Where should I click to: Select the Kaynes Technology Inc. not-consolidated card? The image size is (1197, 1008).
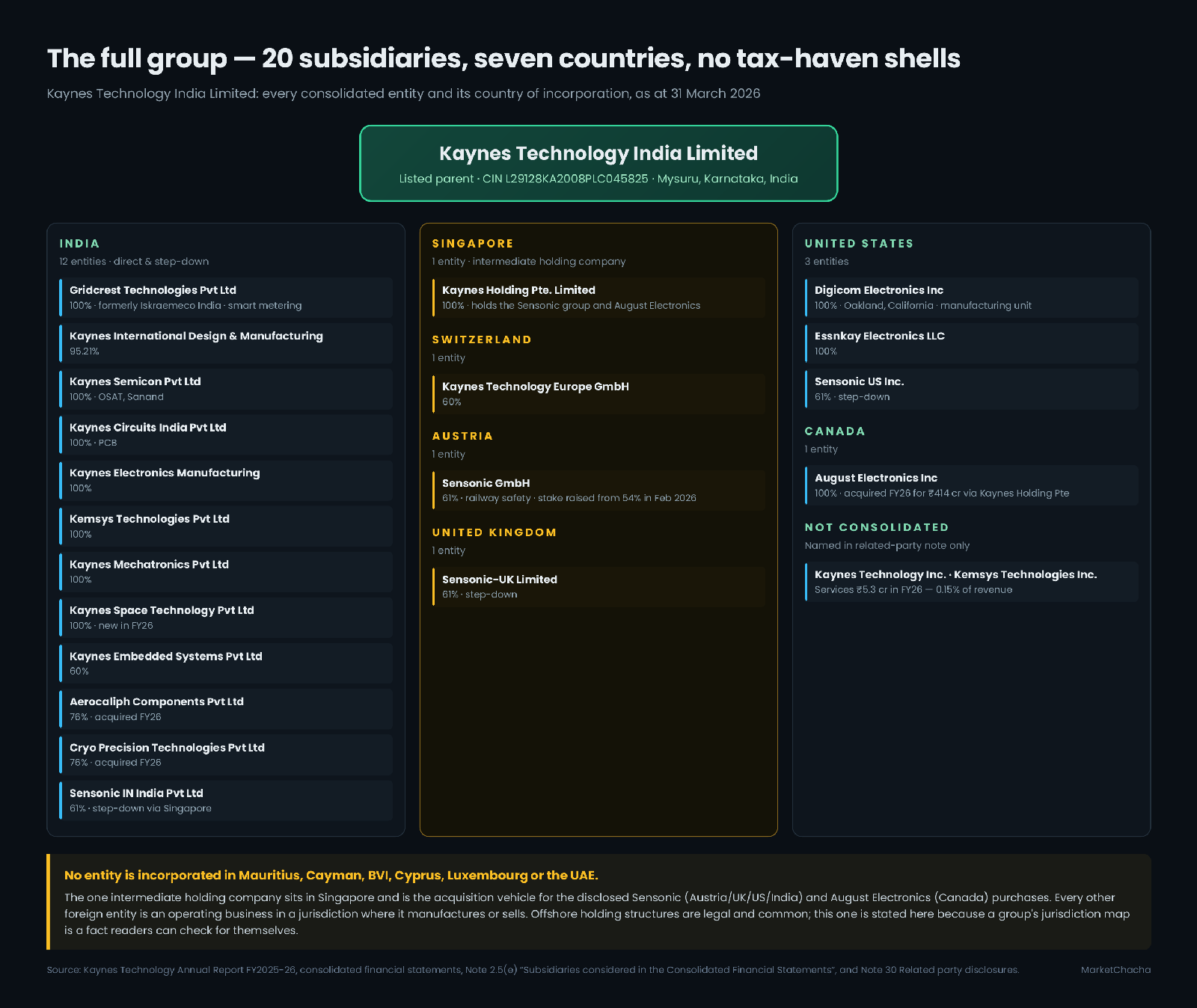[971, 582]
